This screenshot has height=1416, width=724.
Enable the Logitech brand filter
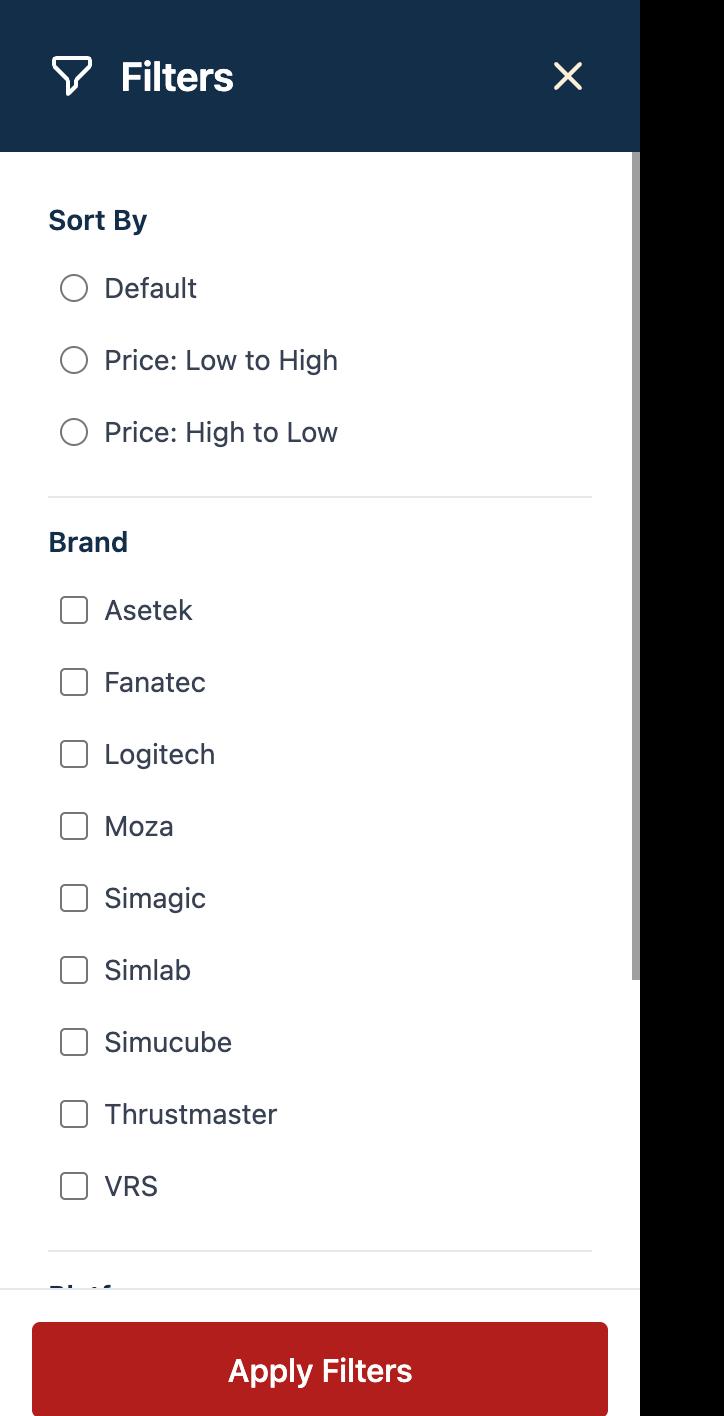pos(74,754)
